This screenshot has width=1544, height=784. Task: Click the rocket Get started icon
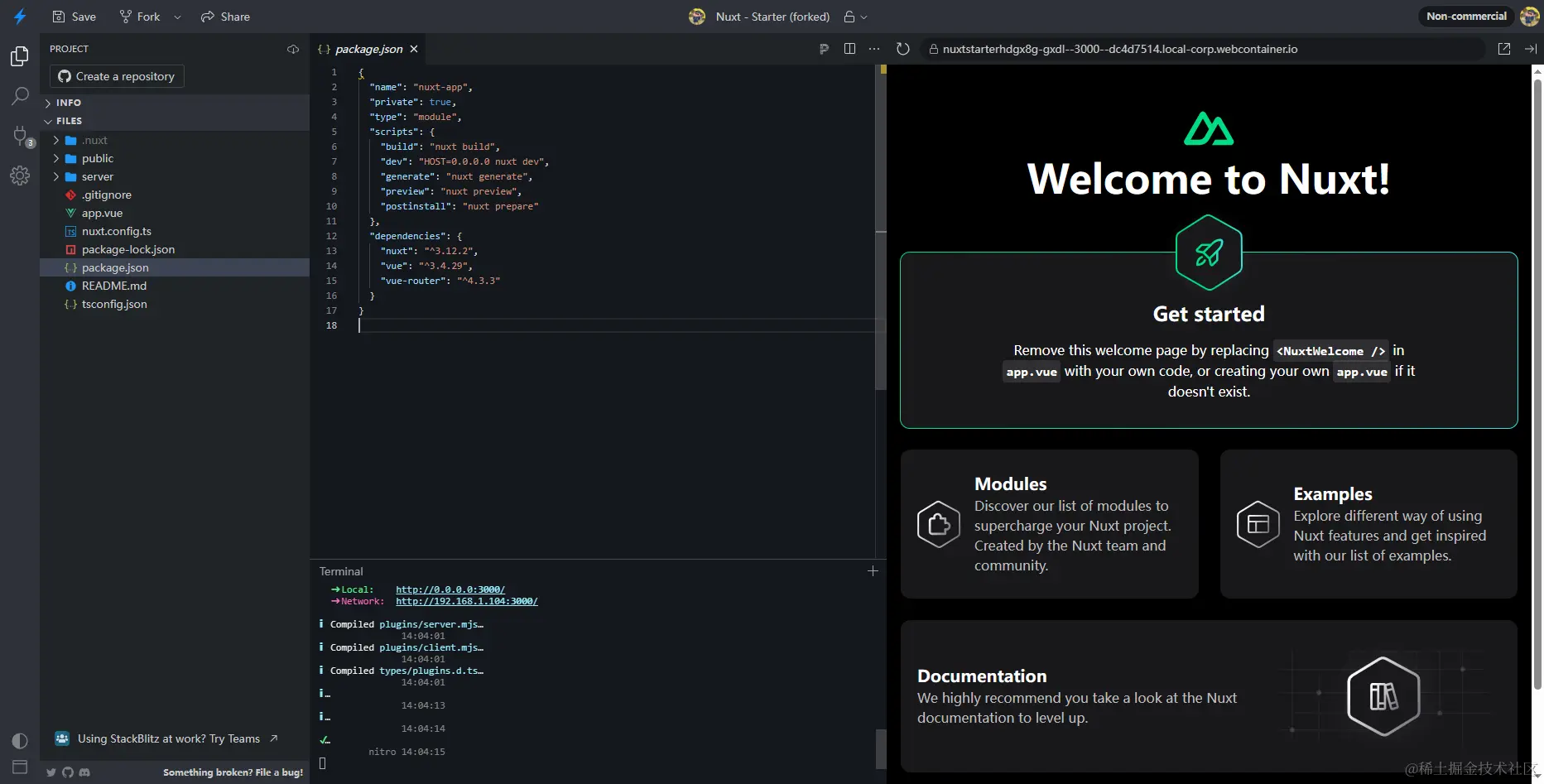point(1209,253)
